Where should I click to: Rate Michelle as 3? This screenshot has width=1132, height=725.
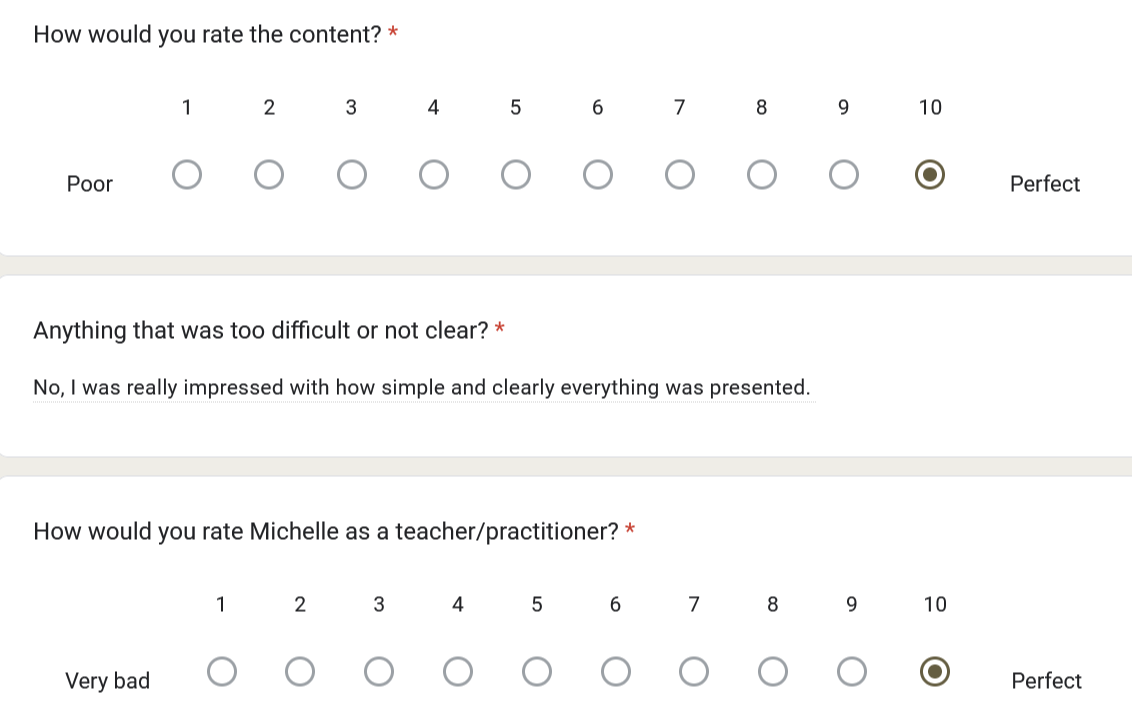pos(379,672)
